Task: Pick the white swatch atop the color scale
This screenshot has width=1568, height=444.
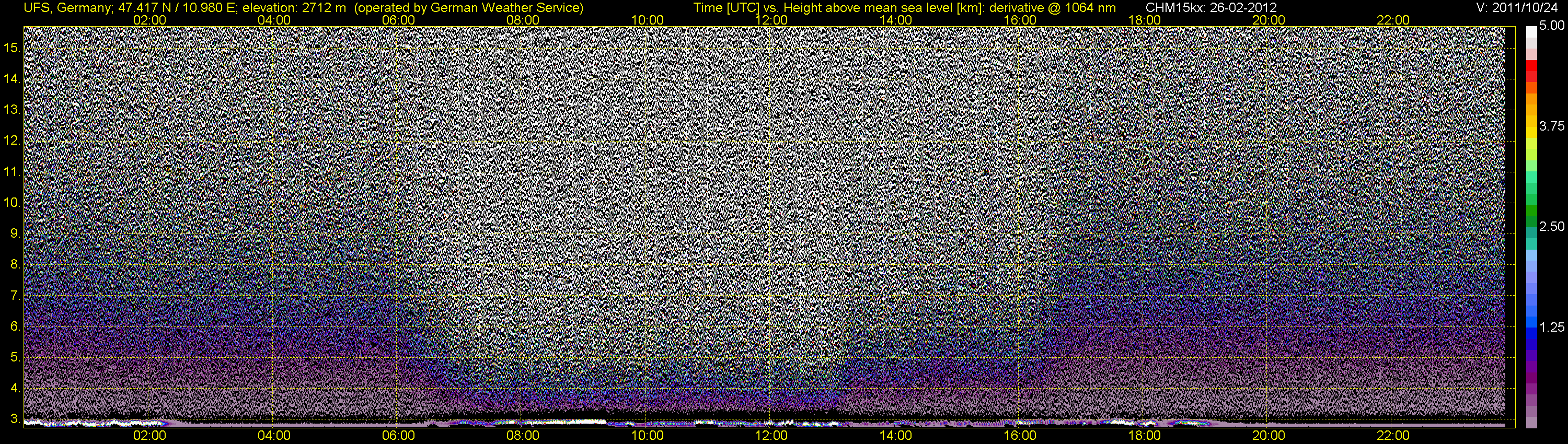Action: 1531,32
